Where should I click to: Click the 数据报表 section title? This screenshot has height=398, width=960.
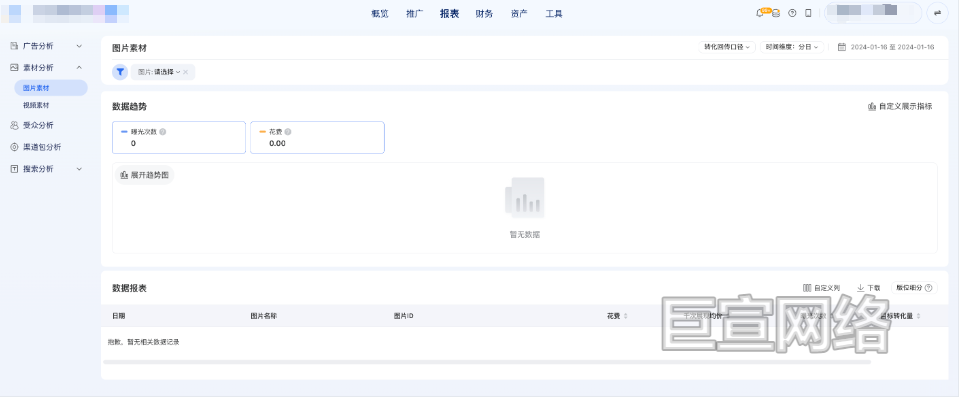[129, 288]
